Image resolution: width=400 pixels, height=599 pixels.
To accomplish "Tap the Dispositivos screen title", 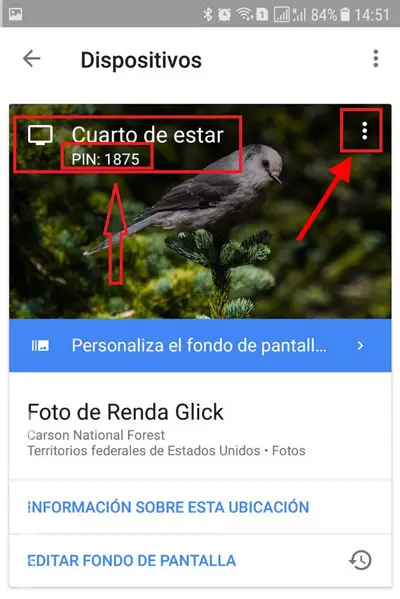I will coord(141,60).
